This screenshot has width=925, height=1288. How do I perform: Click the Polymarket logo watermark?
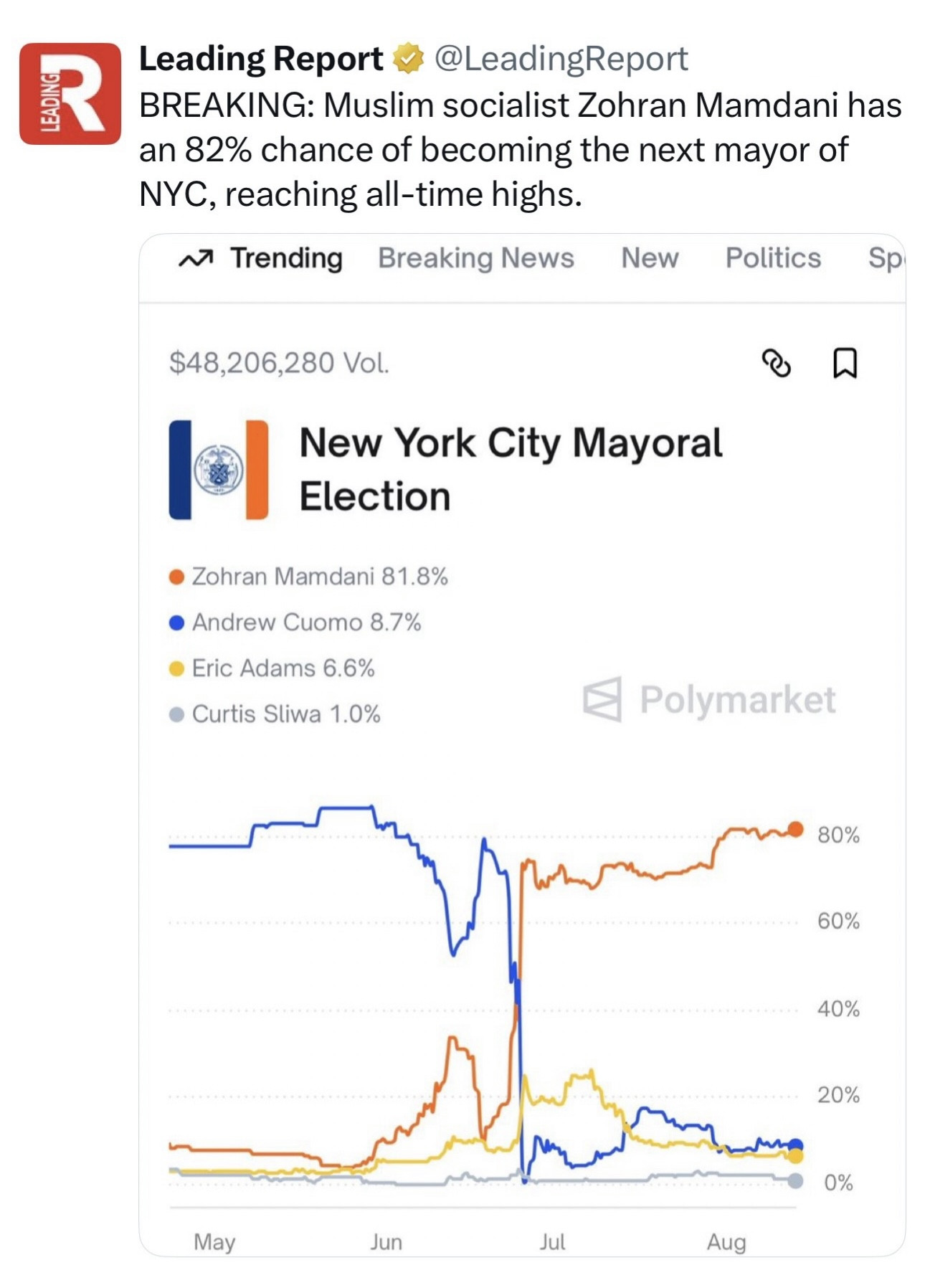pos(708,699)
